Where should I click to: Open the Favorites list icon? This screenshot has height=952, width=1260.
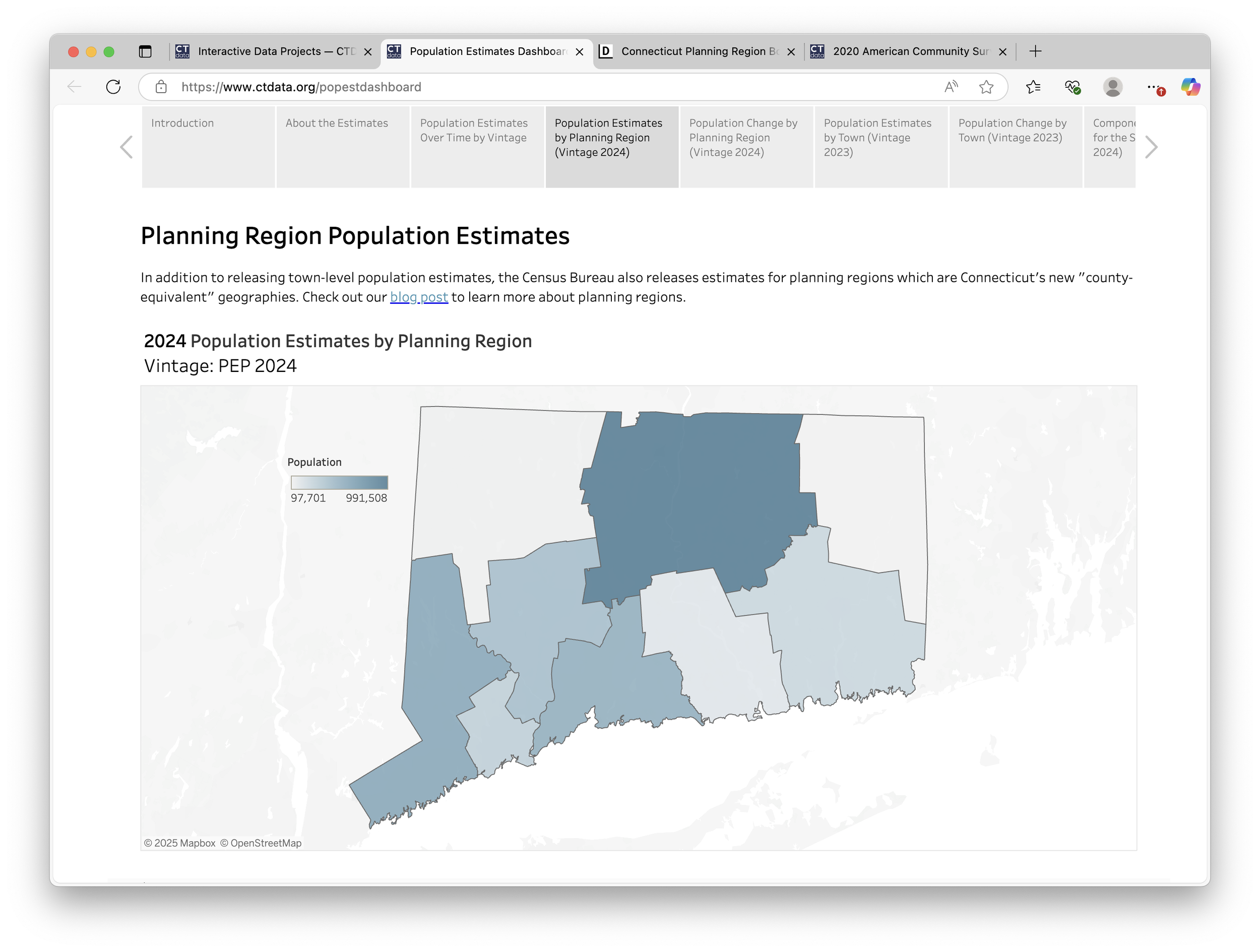(1033, 87)
